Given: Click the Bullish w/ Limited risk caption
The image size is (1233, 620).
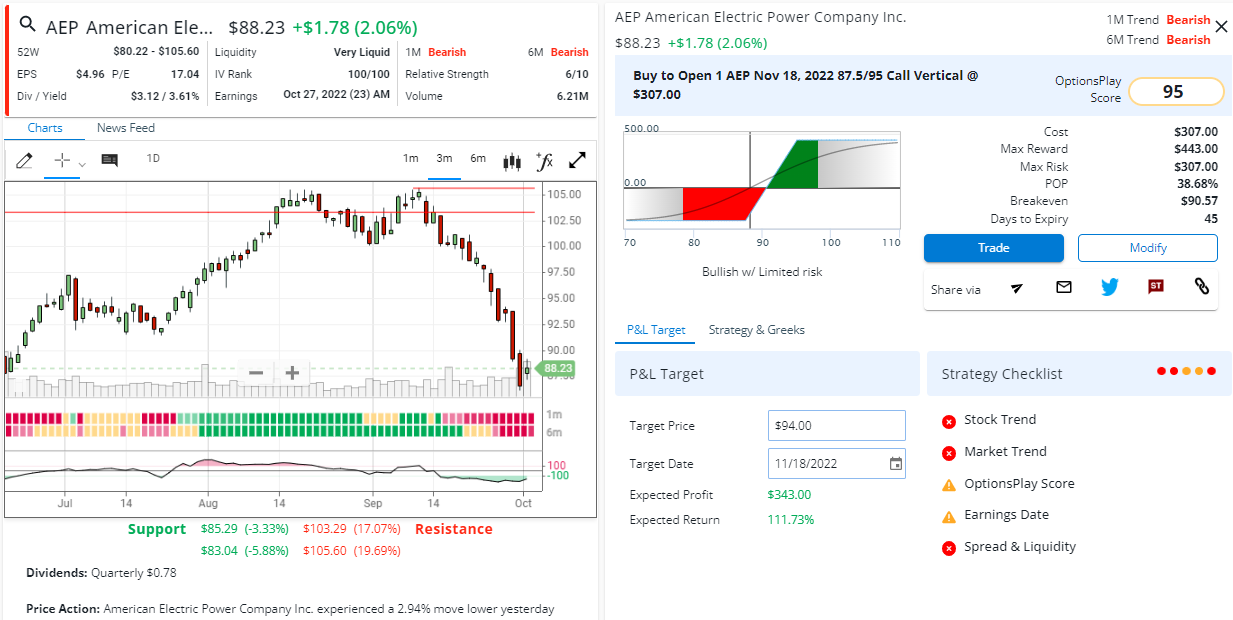Looking at the screenshot, I should point(762,272).
